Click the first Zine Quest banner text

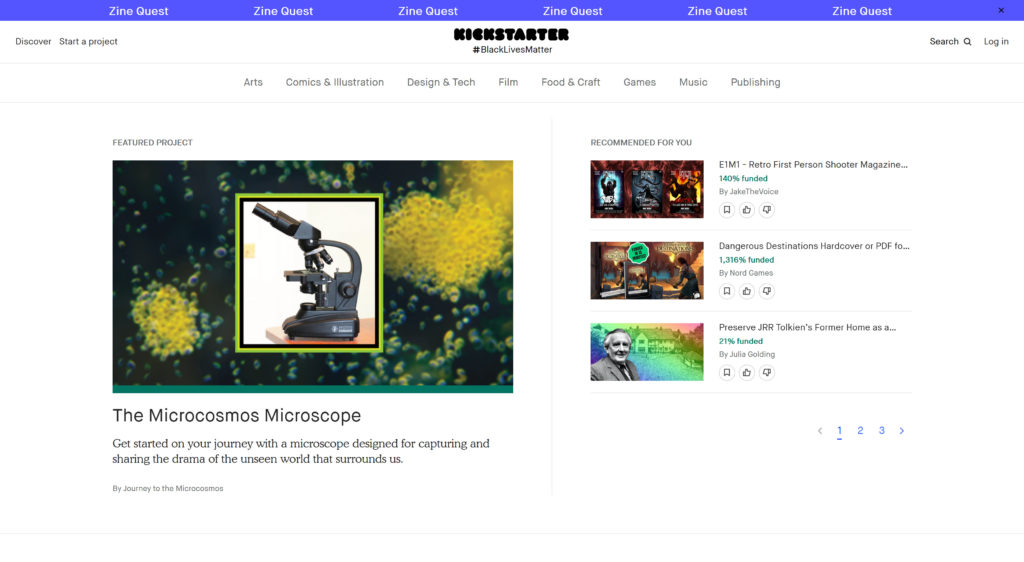138,11
